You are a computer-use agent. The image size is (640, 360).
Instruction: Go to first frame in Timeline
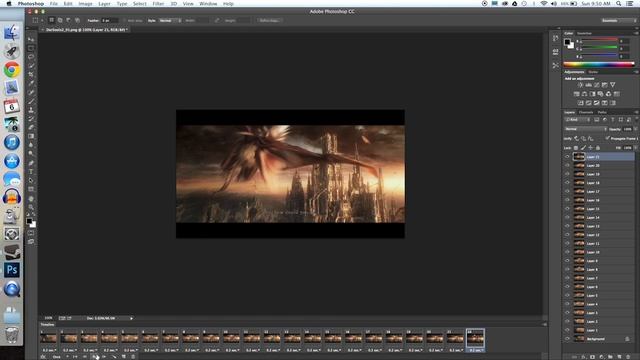click(x=75, y=357)
